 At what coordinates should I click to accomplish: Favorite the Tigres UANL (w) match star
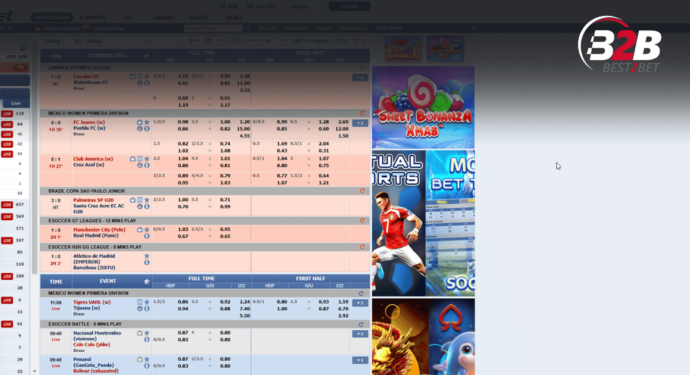click(x=147, y=302)
